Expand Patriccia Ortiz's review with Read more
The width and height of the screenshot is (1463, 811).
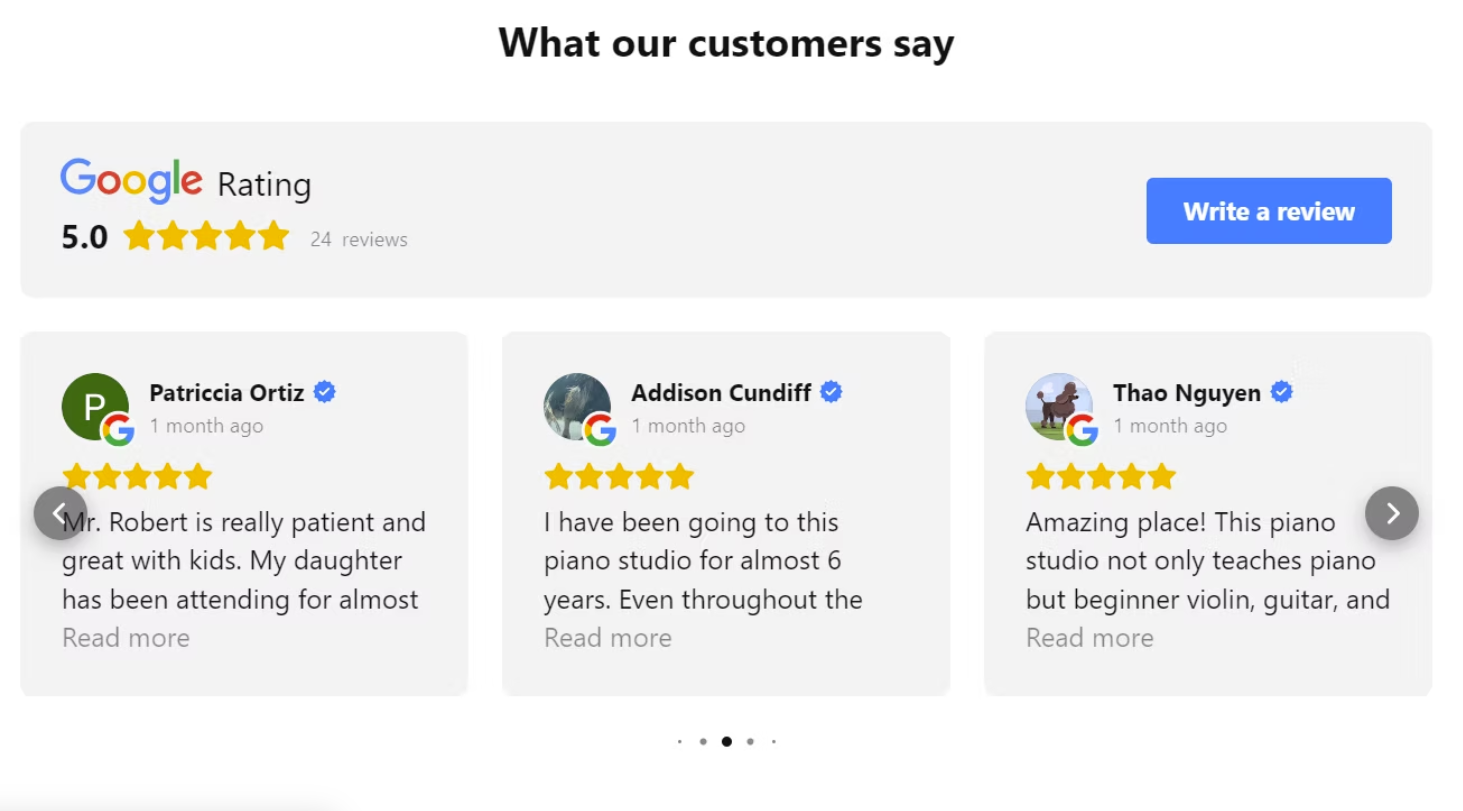coord(126,638)
